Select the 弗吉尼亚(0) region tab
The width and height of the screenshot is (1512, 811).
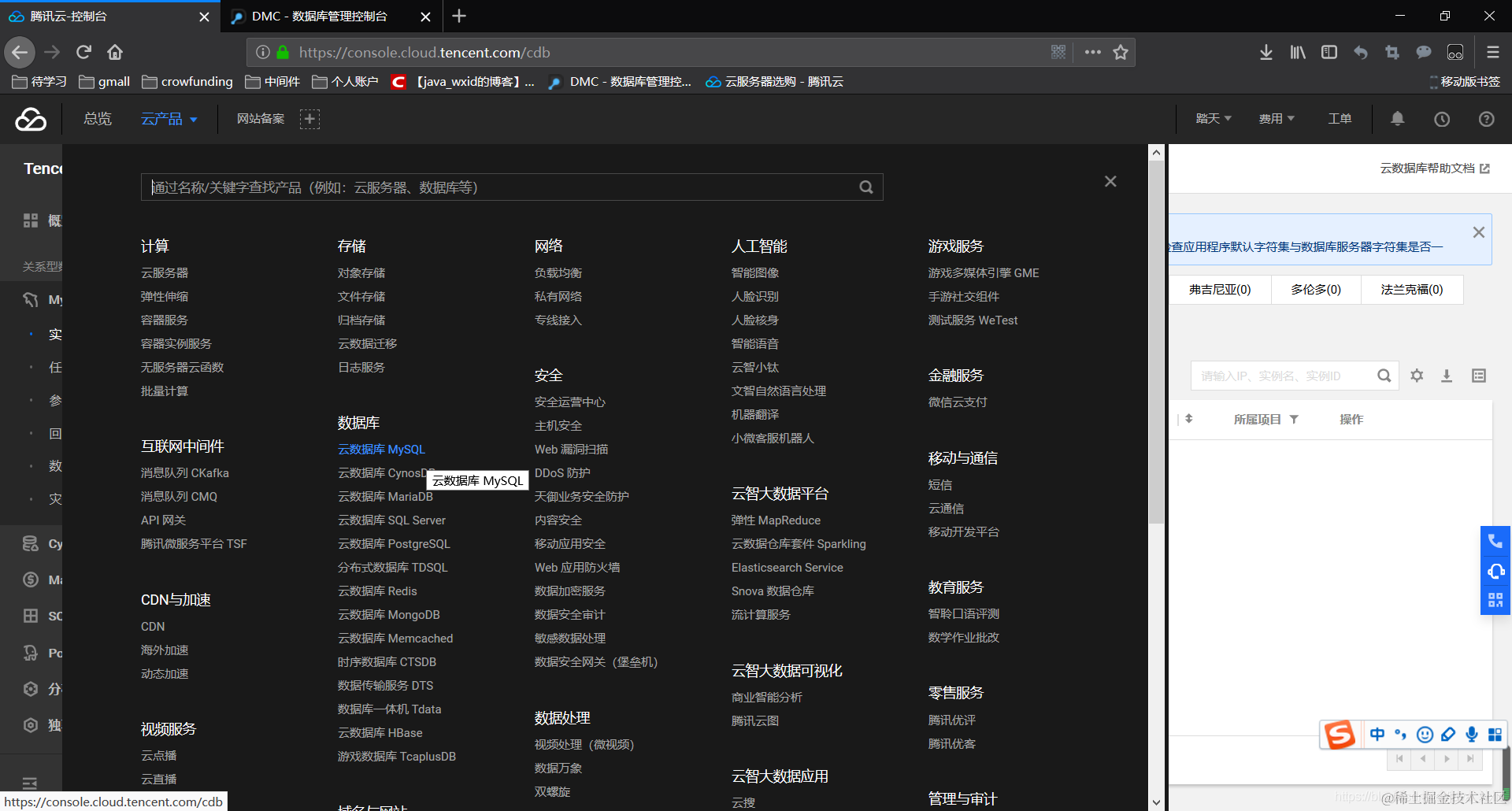click(1220, 290)
